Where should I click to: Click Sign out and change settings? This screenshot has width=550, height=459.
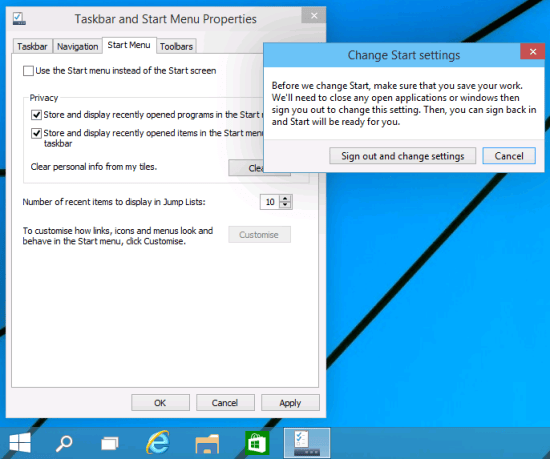(402, 156)
